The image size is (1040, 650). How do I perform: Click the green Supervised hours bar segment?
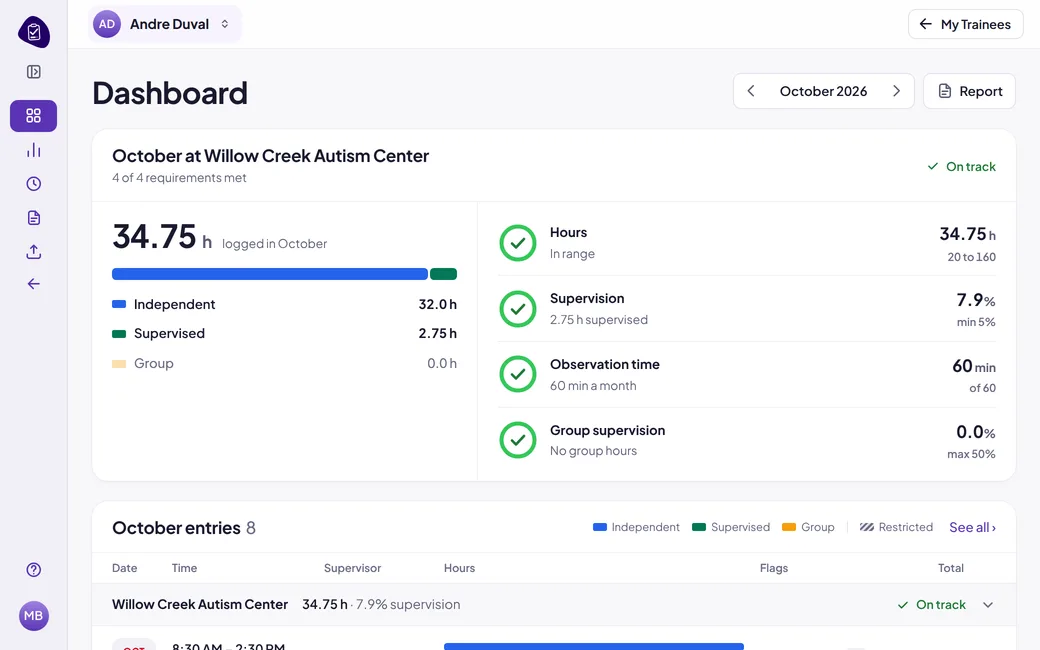click(x=443, y=274)
